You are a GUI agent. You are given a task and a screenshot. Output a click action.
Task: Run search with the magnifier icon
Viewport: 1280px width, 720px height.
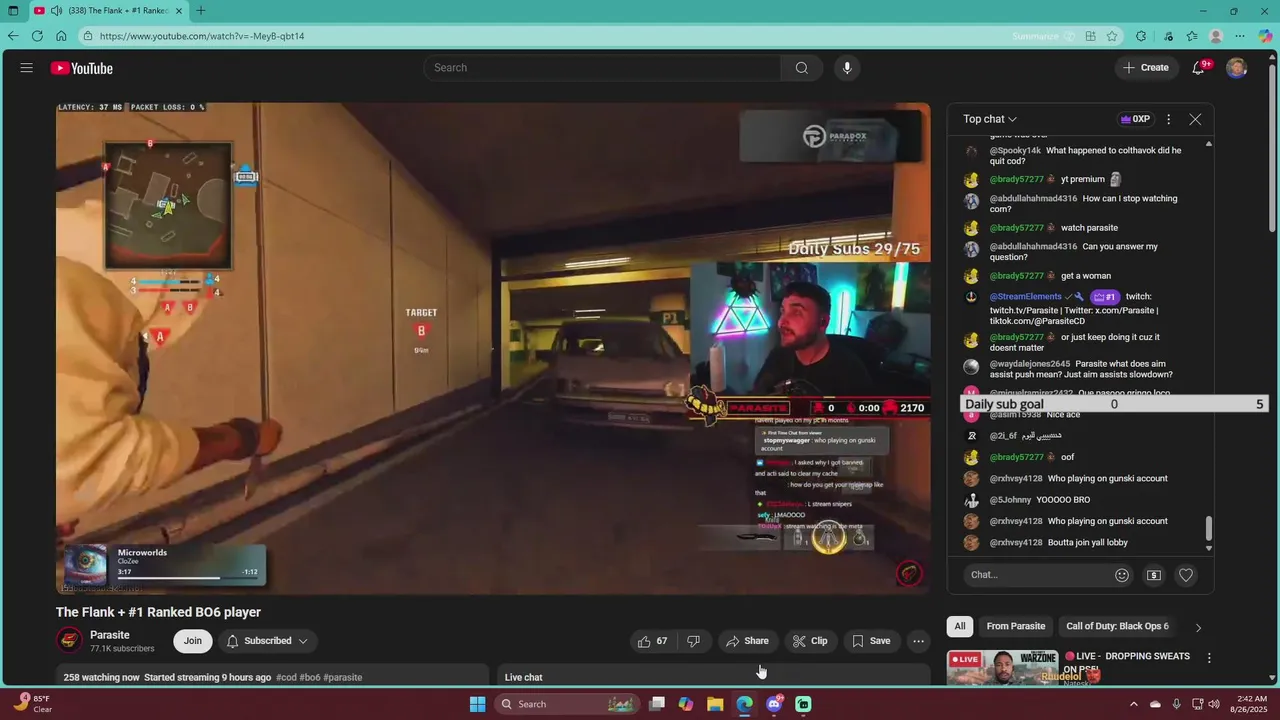pos(801,68)
